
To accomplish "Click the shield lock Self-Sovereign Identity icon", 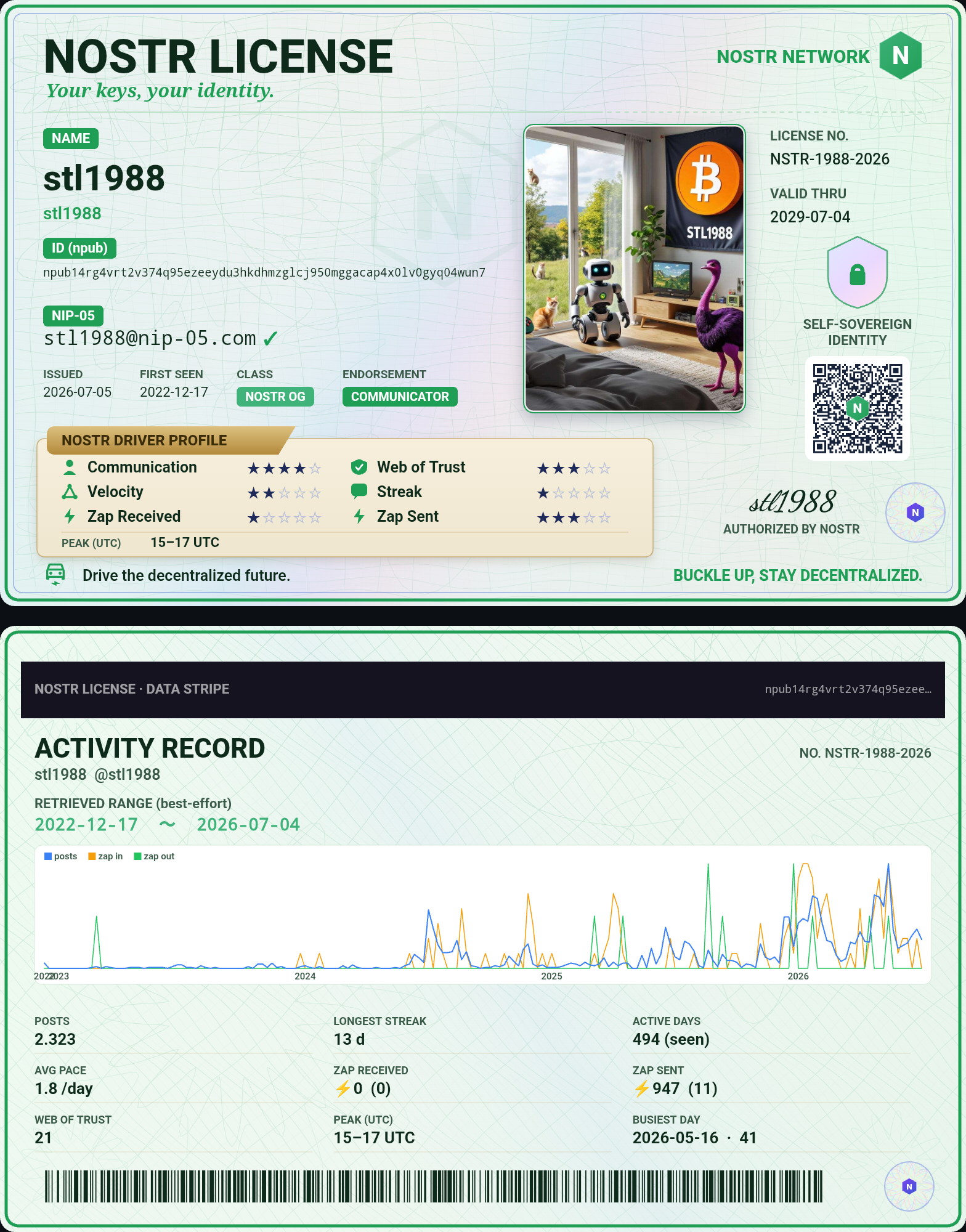I will [857, 272].
